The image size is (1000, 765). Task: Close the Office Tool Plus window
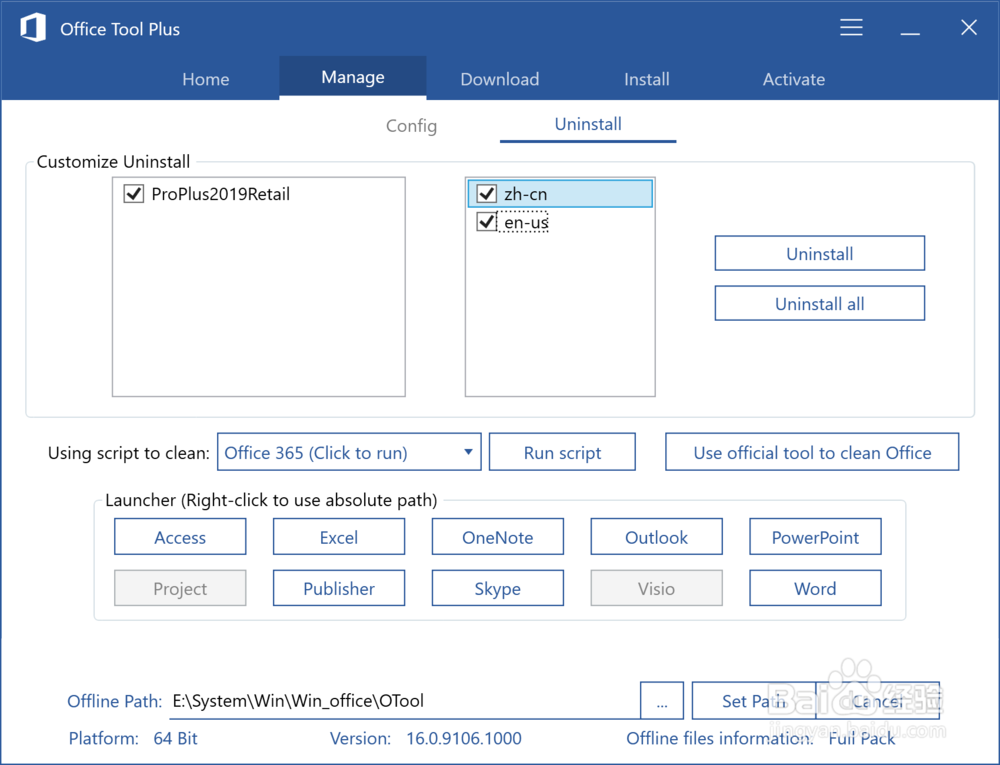click(969, 27)
